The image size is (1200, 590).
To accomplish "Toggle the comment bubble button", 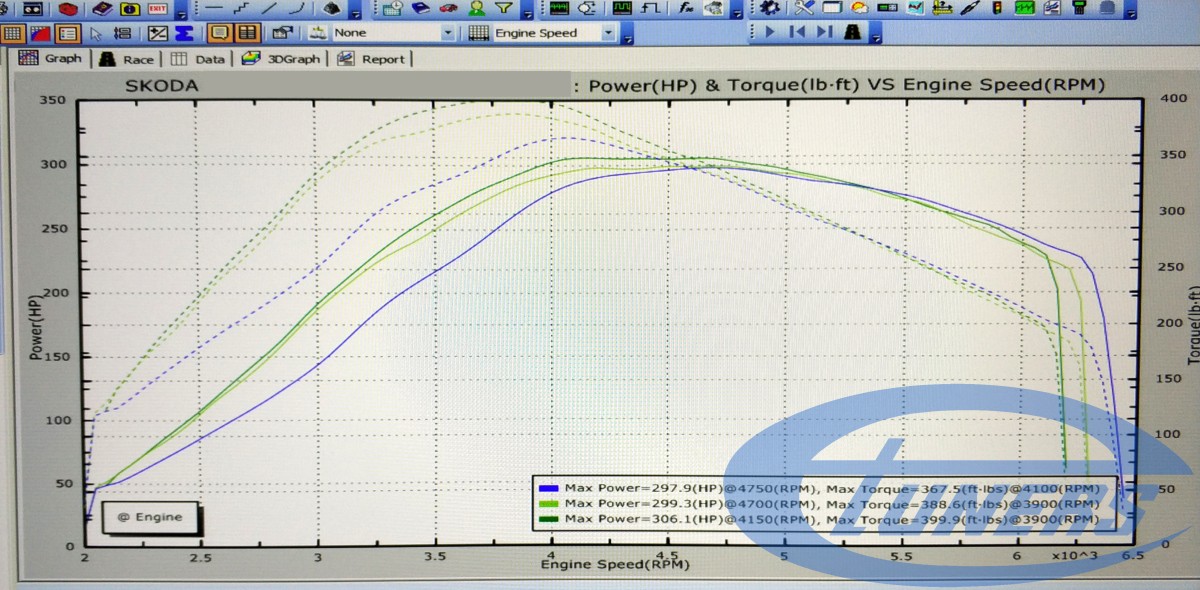I will (x=219, y=33).
